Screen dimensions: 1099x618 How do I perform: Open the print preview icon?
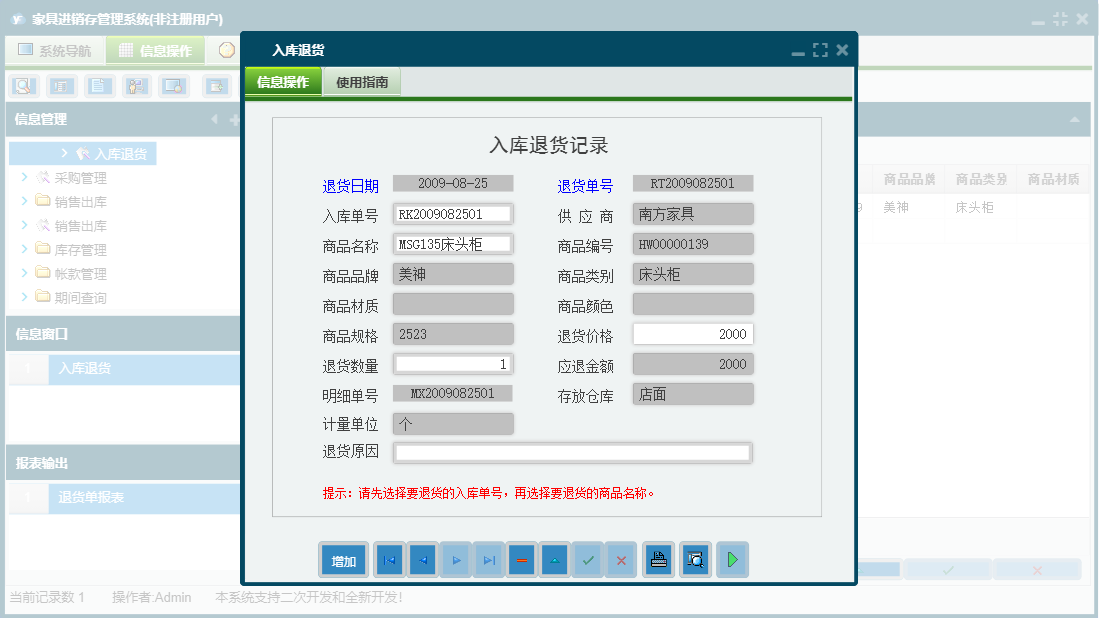pyautogui.click(x=695, y=559)
